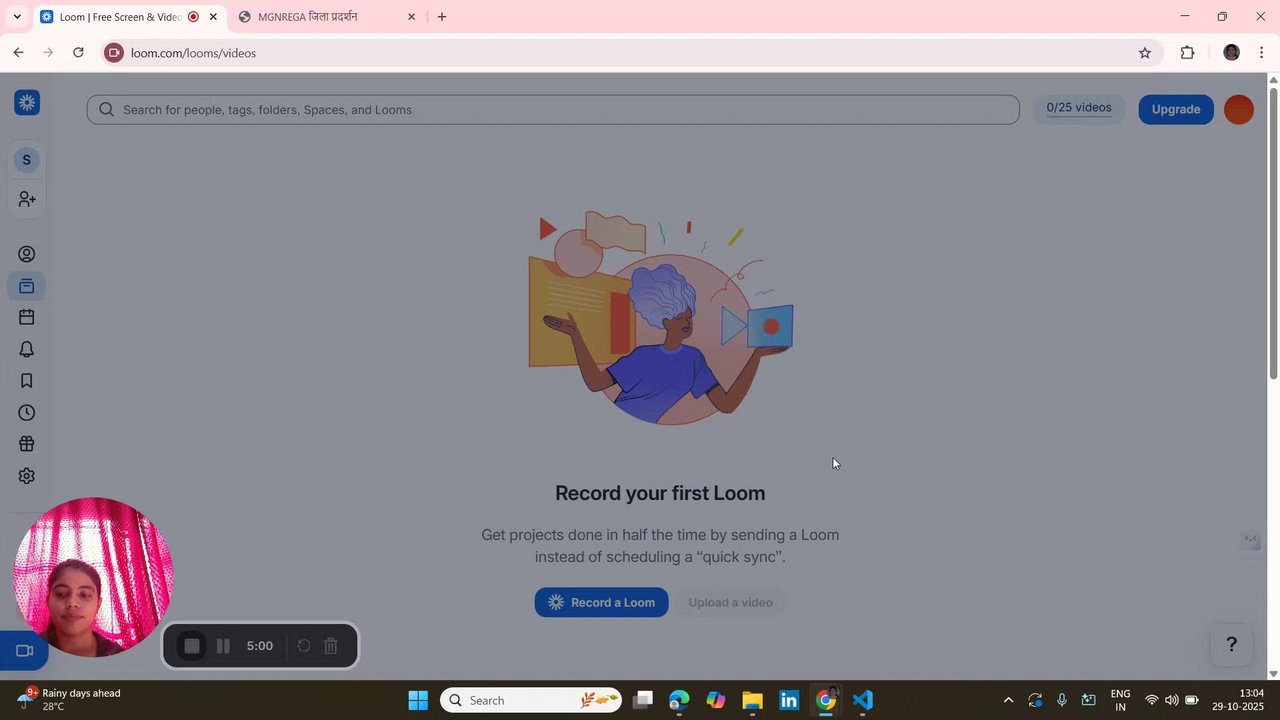Click the microphone tray icon

(x=1062, y=700)
